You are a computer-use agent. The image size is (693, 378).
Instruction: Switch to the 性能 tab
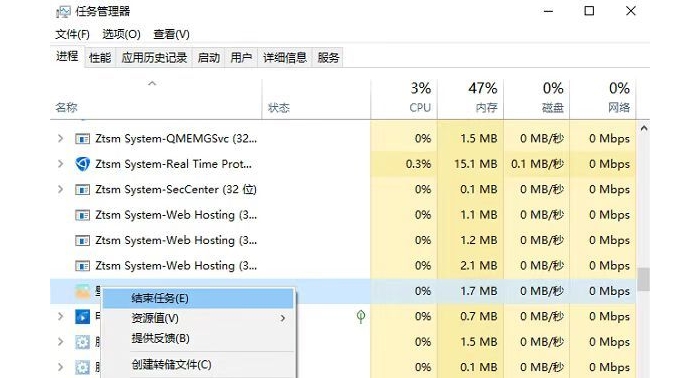point(100,57)
